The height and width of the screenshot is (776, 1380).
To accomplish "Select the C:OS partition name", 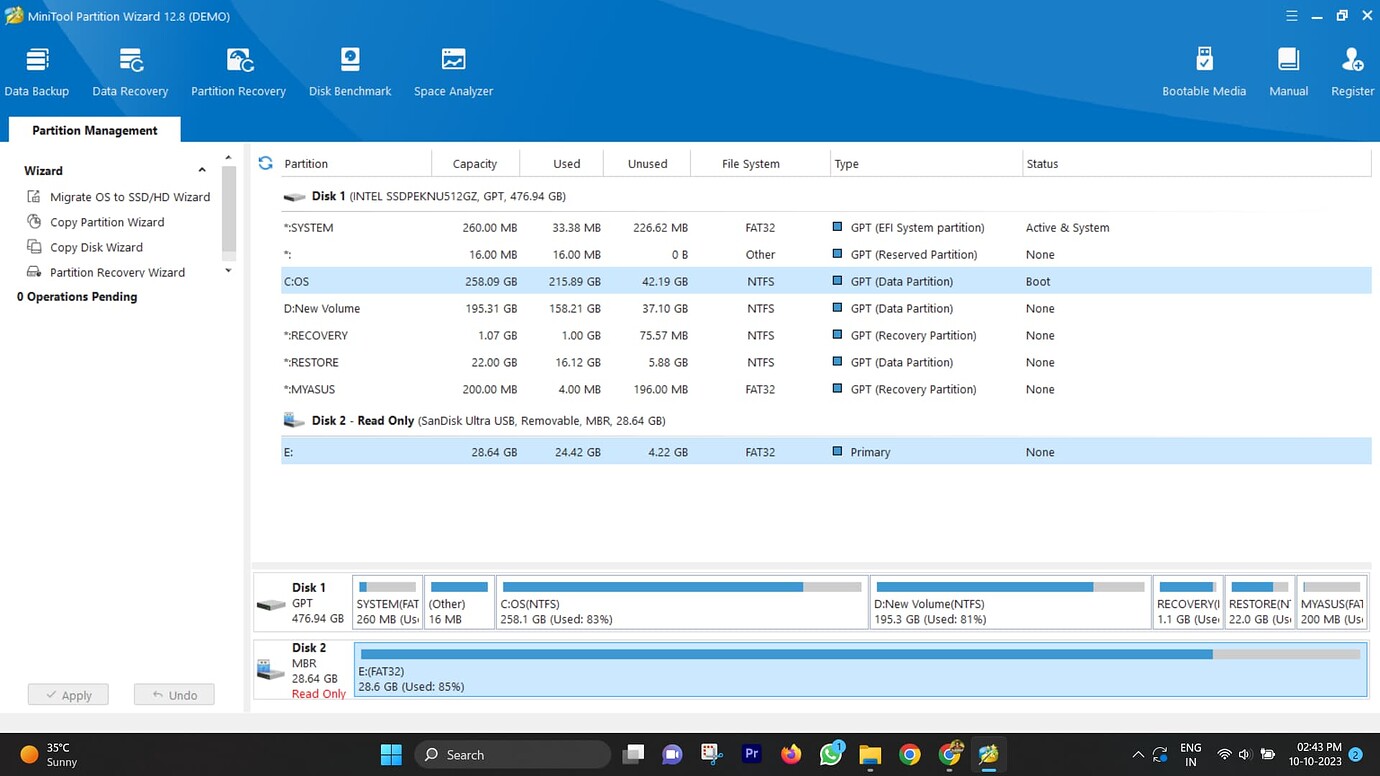I will coord(296,281).
